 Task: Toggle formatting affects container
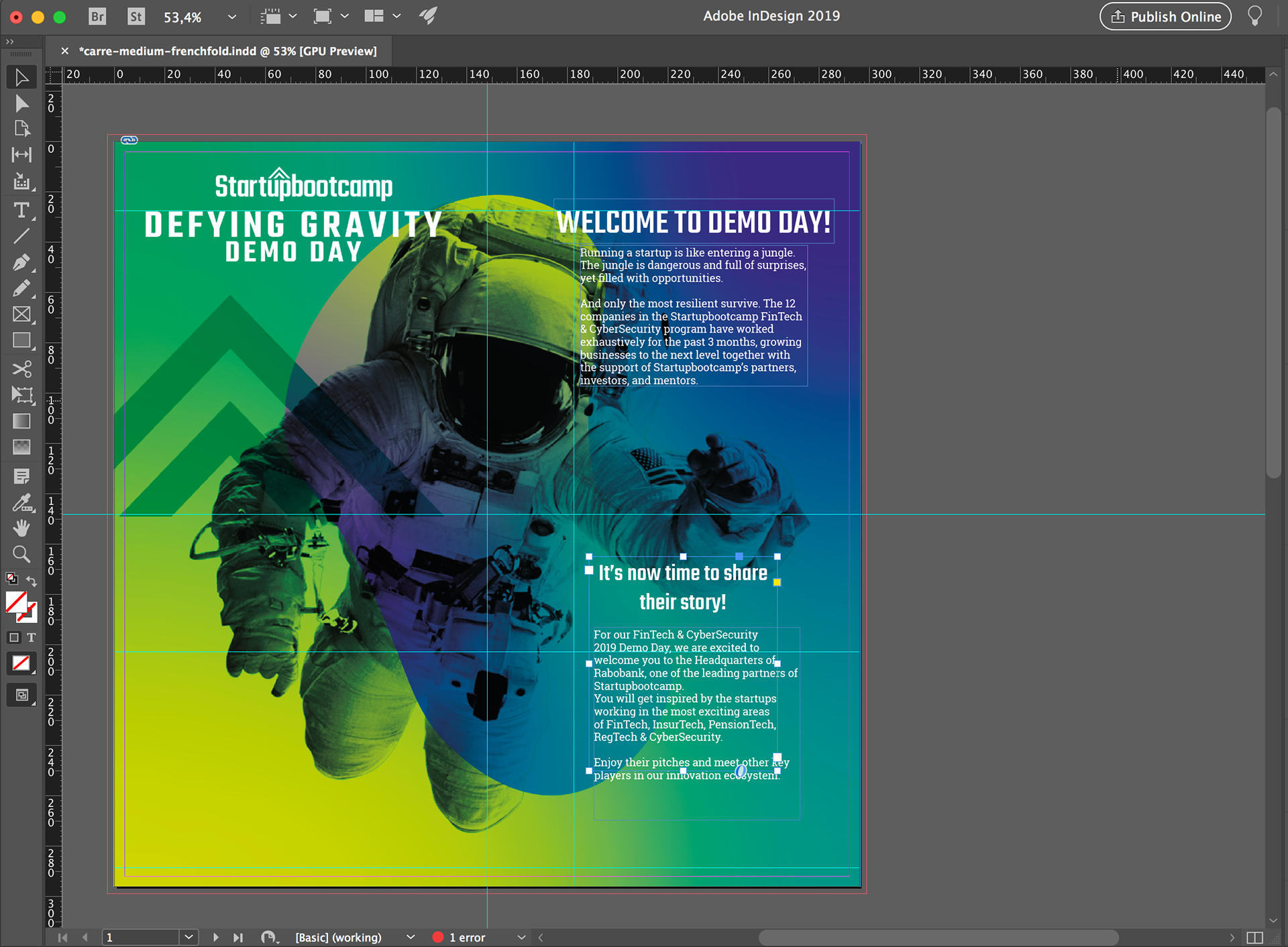coord(14,637)
